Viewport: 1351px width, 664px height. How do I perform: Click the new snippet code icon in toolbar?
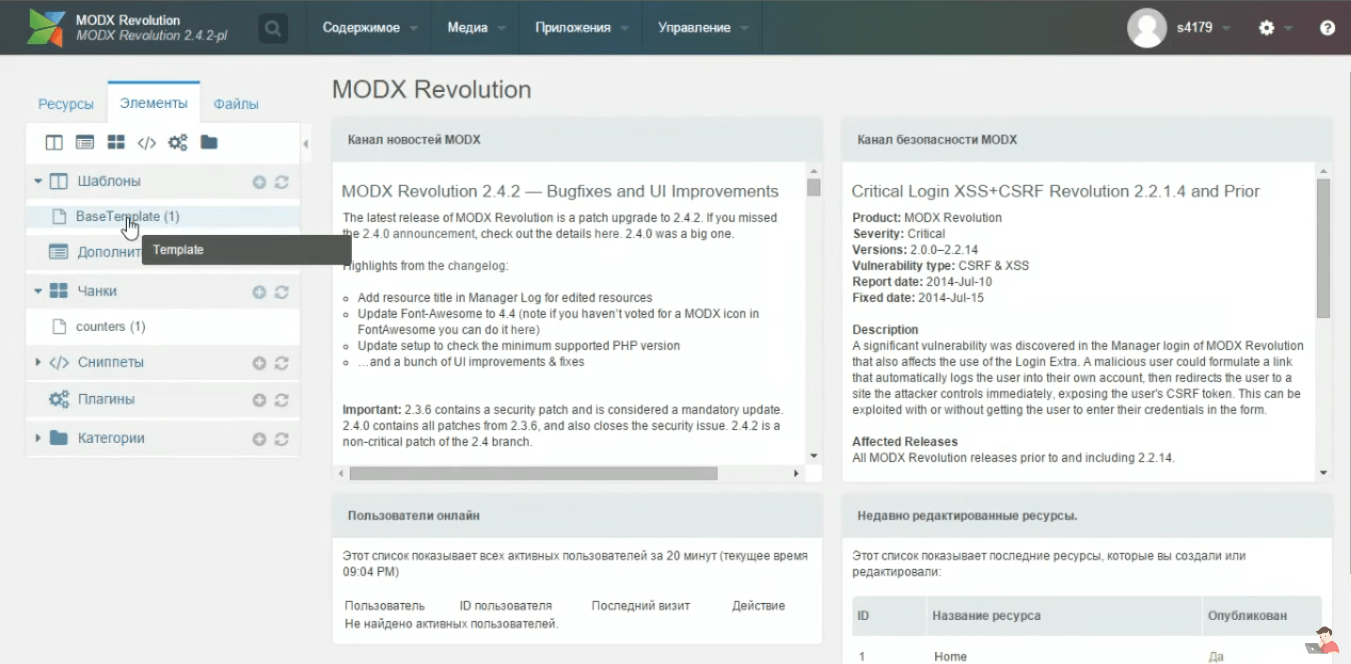146,143
